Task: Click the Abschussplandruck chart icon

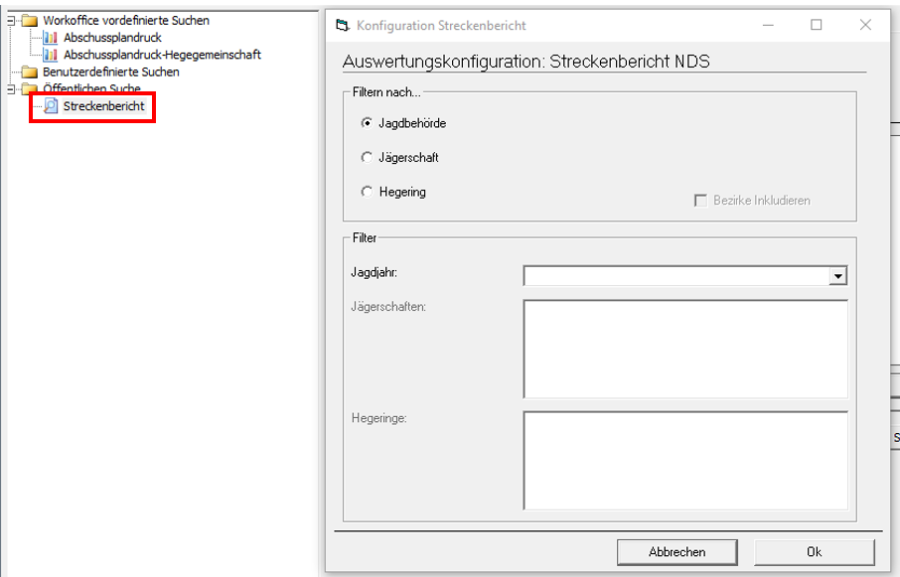Action: point(51,38)
